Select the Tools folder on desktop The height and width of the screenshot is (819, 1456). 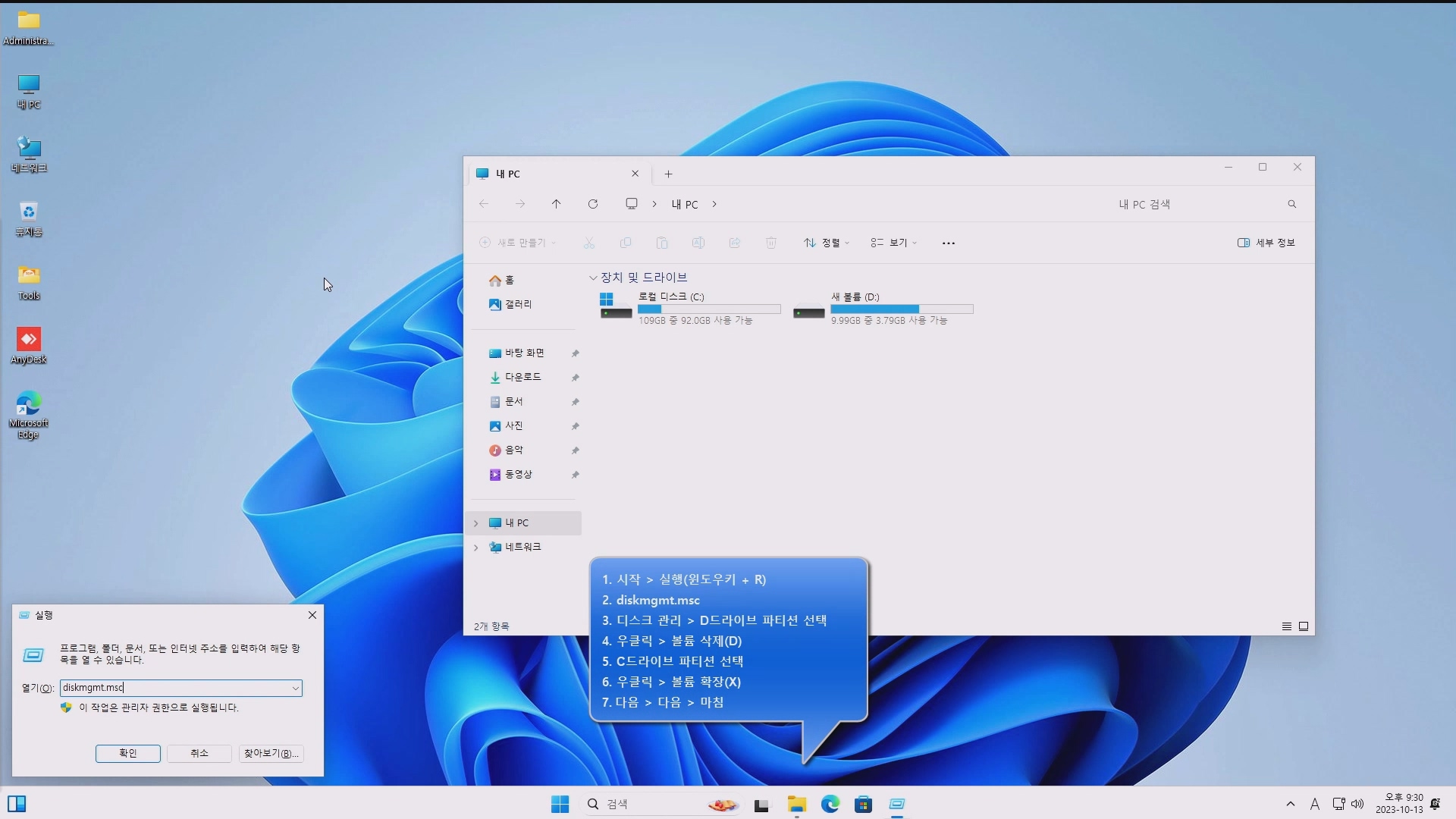[28, 283]
